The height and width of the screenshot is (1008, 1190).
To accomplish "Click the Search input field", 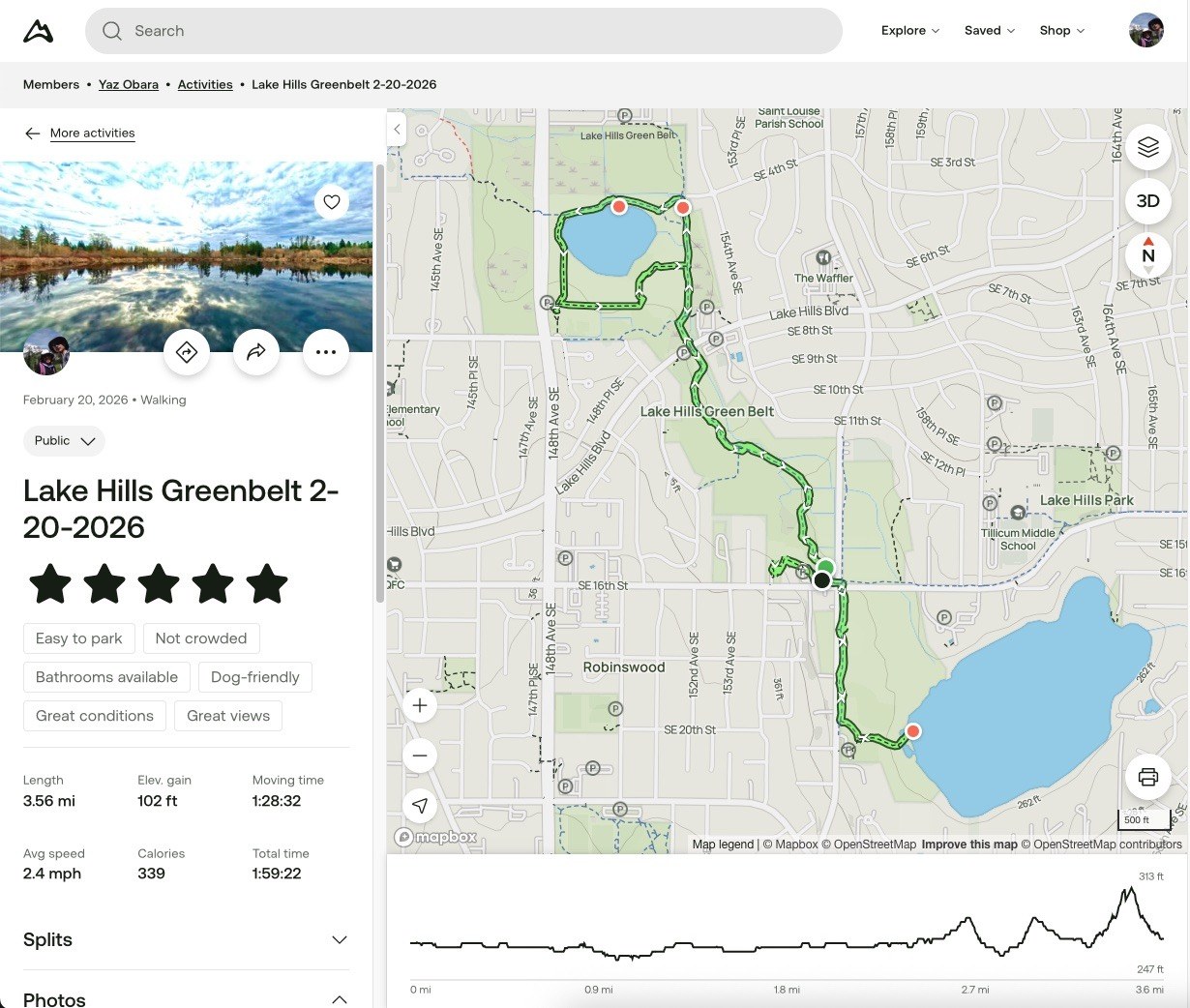I will pyautogui.click(x=464, y=31).
